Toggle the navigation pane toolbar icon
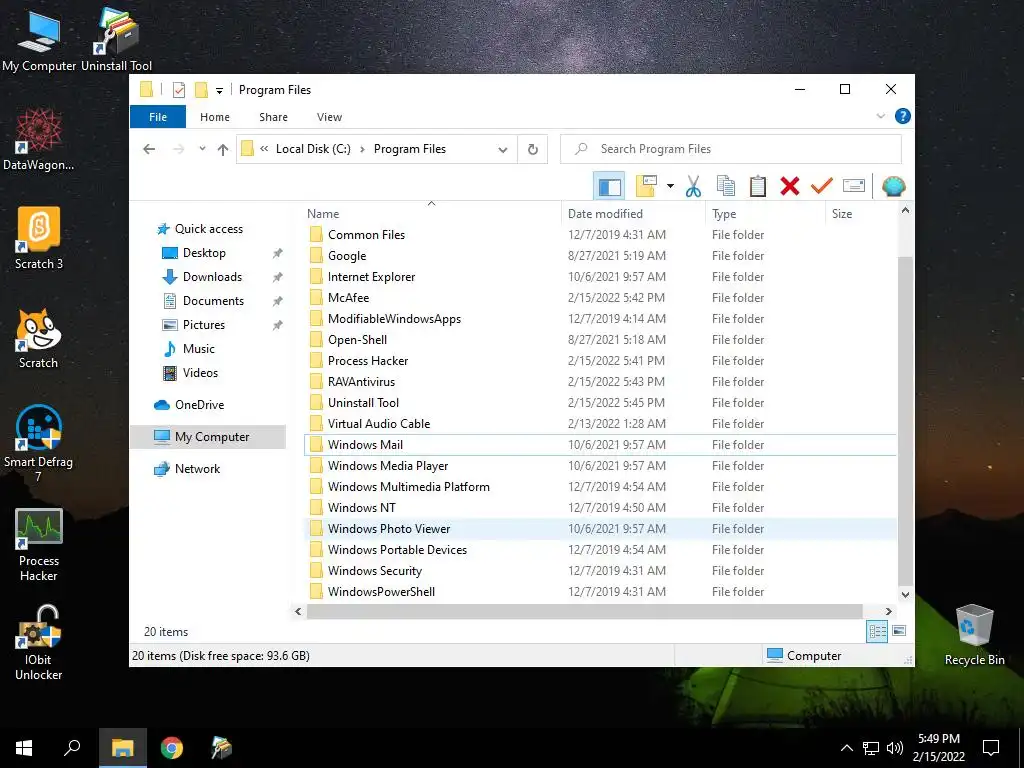Image resolution: width=1024 pixels, height=768 pixels. pyautogui.click(x=609, y=186)
